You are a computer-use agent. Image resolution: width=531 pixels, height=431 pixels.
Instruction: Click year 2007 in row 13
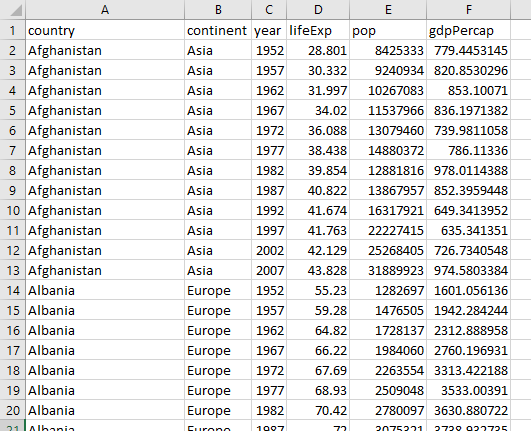click(x=269, y=270)
